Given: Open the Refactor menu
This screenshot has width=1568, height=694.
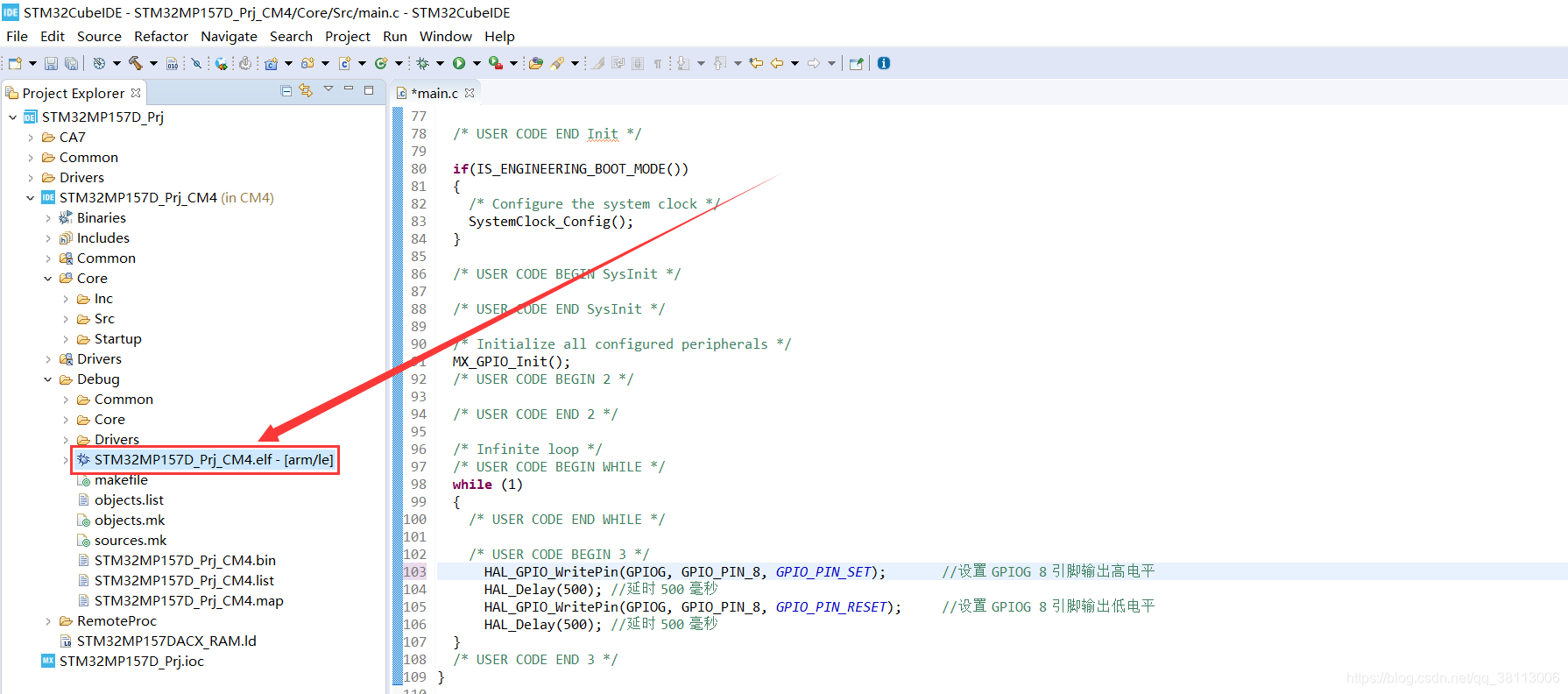Looking at the screenshot, I should (161, 37).
